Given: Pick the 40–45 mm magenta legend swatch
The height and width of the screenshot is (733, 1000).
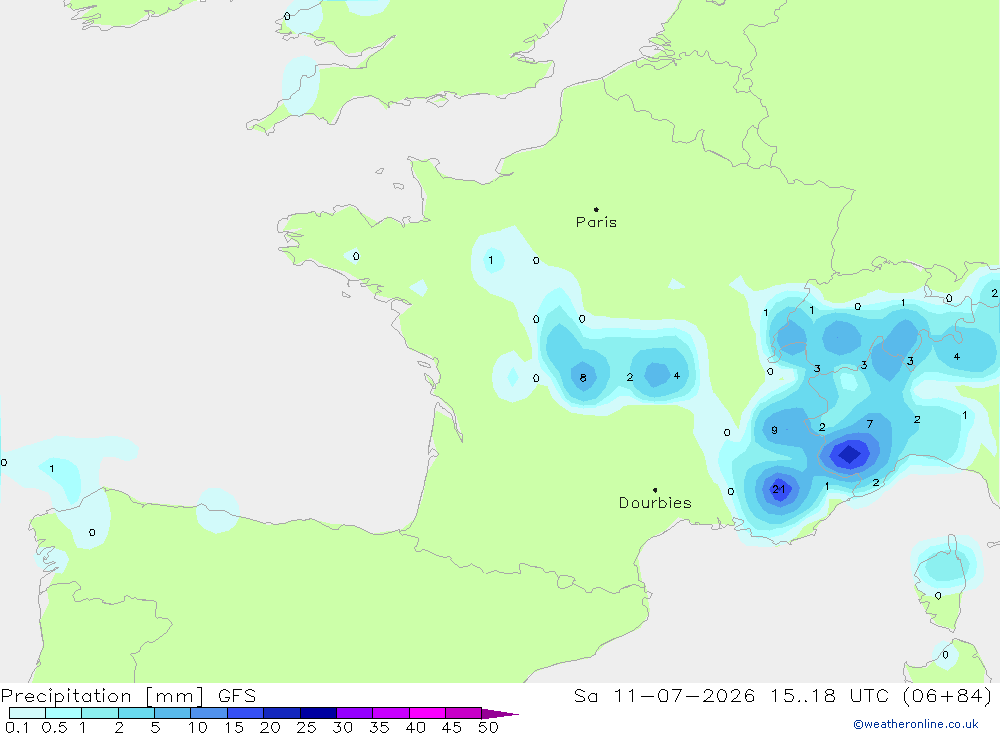Looking at the screenshot, I should (x=427, y=713).
